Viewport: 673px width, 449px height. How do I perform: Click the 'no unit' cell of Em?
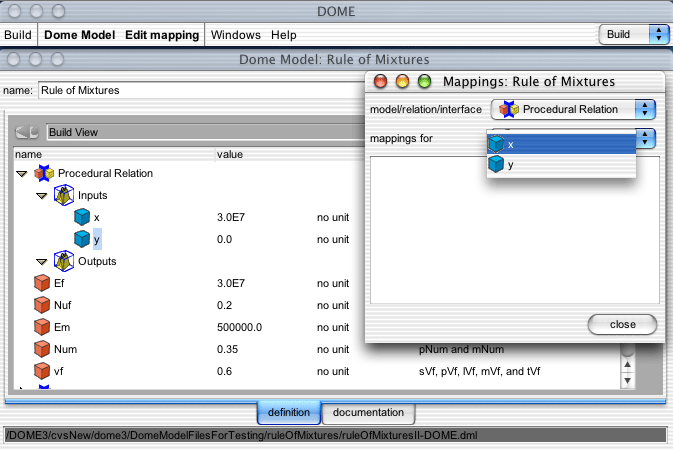pos(333,327)
